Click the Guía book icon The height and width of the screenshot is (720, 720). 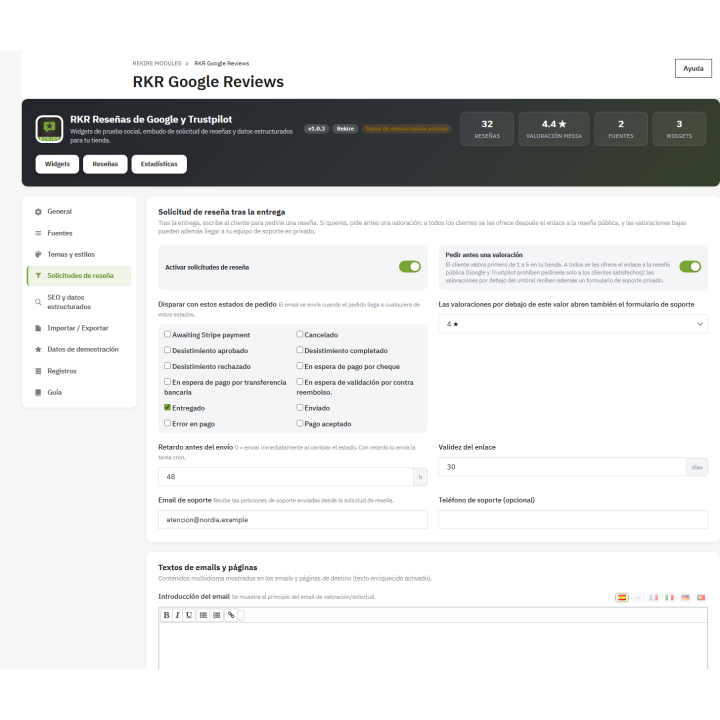[x=38, y=392]
